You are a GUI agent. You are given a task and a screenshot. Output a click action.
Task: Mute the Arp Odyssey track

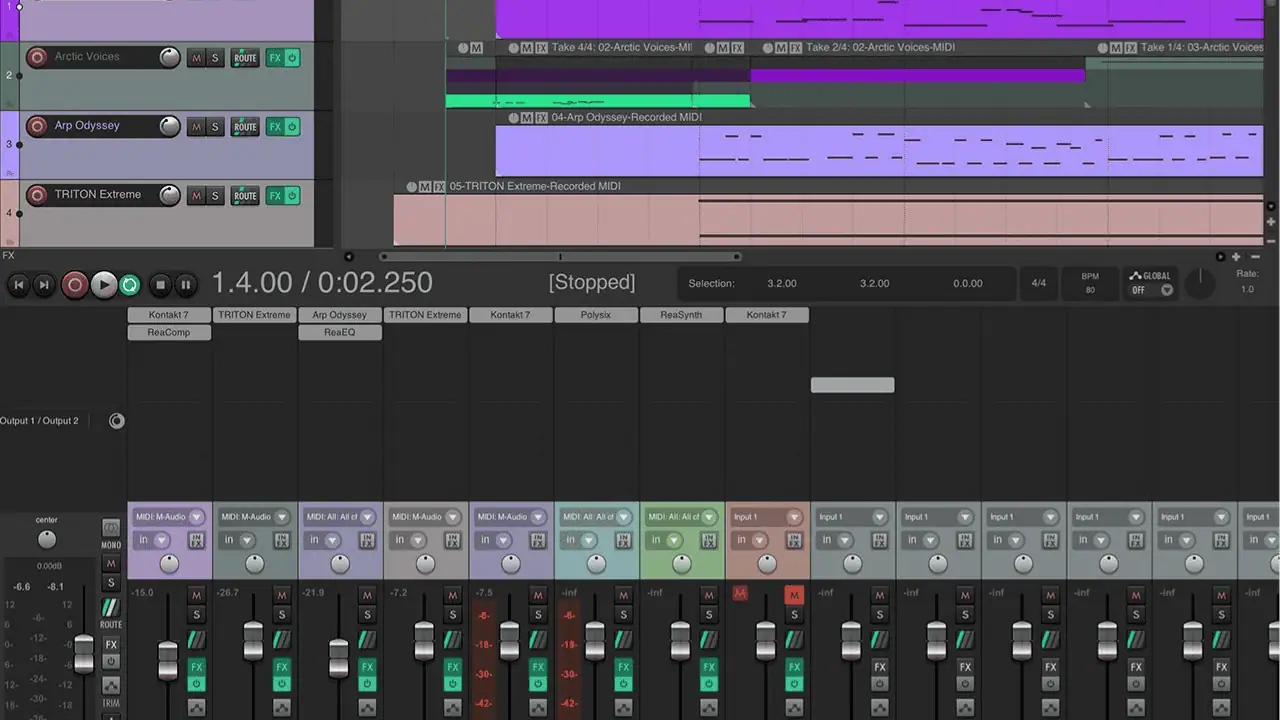[x=196, y=127]
